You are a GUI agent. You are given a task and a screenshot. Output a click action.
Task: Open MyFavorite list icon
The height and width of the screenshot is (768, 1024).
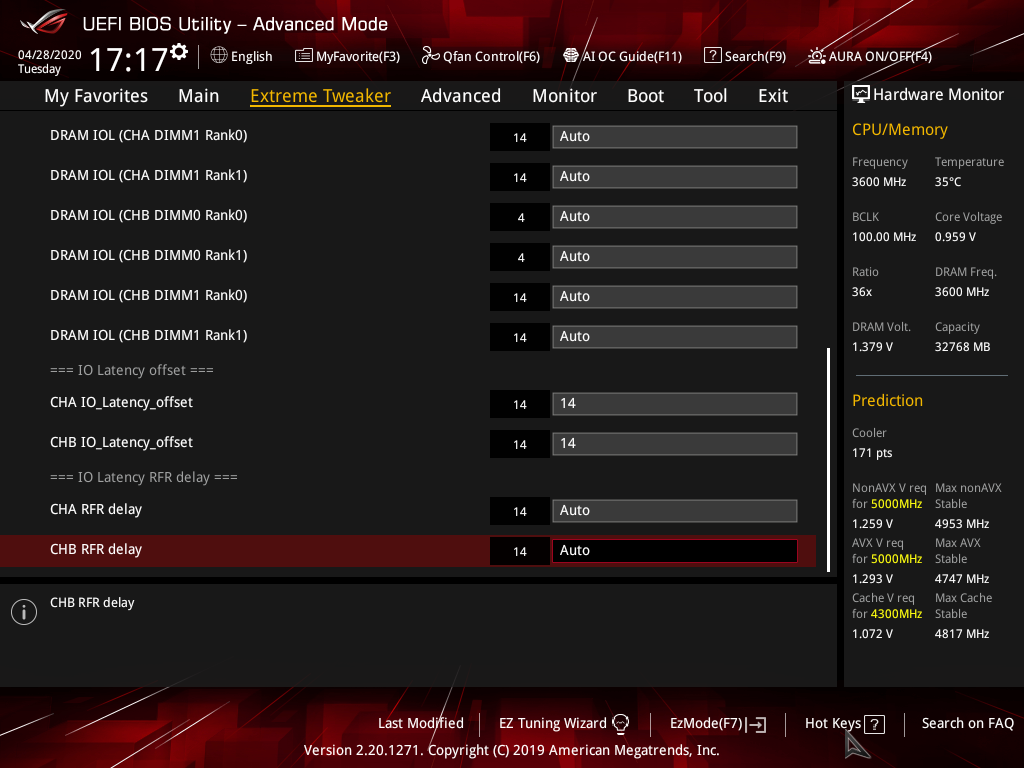303,56
